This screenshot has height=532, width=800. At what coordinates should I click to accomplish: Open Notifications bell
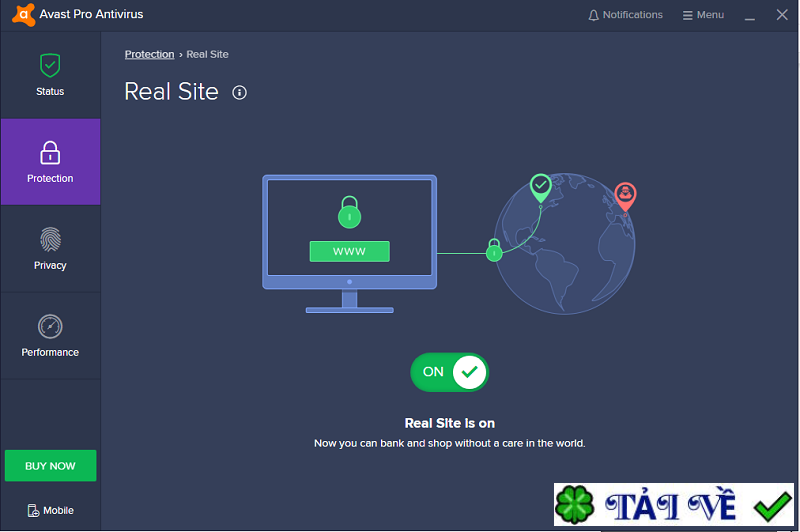click(625, 15)
